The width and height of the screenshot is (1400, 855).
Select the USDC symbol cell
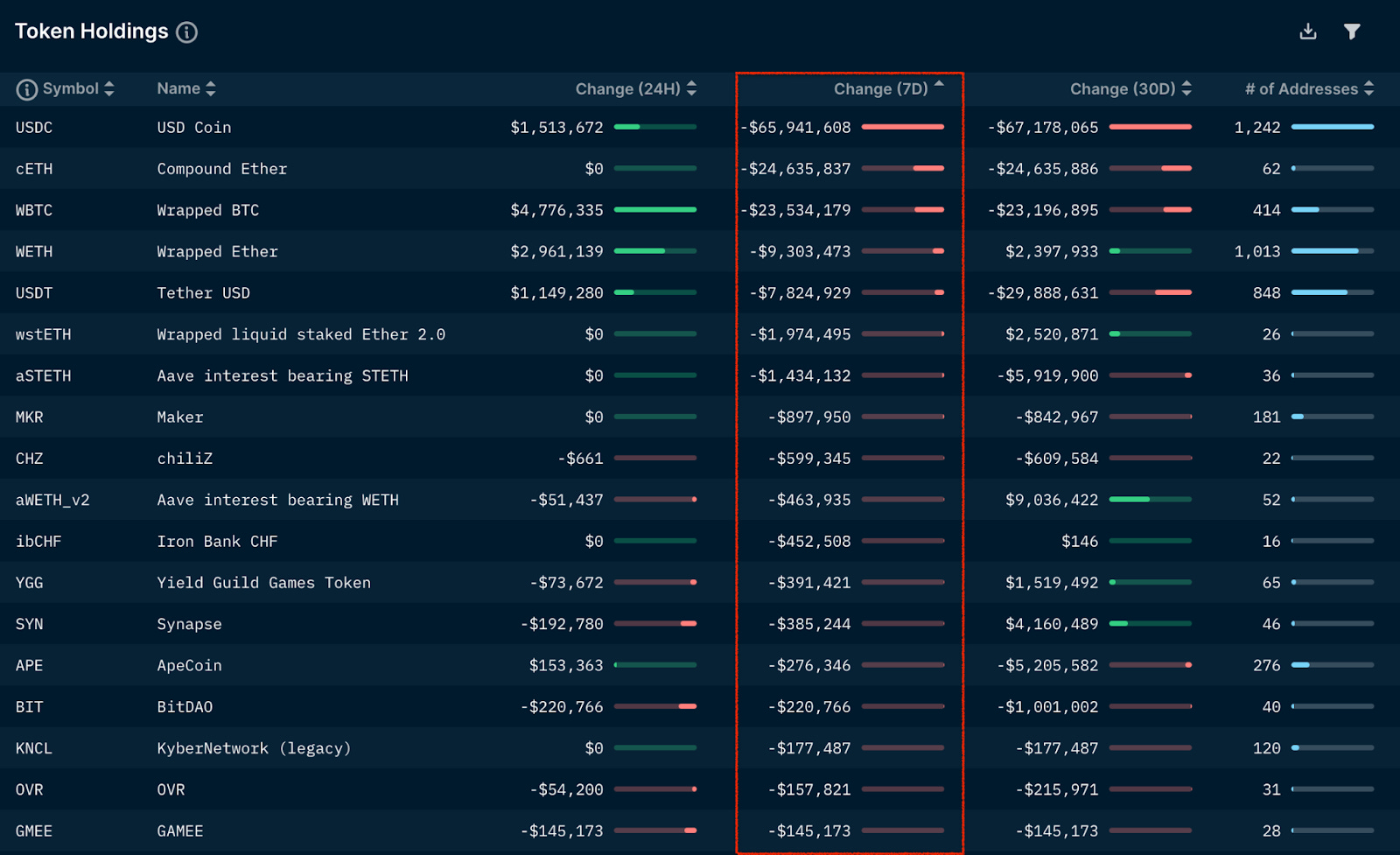(34, 128)
